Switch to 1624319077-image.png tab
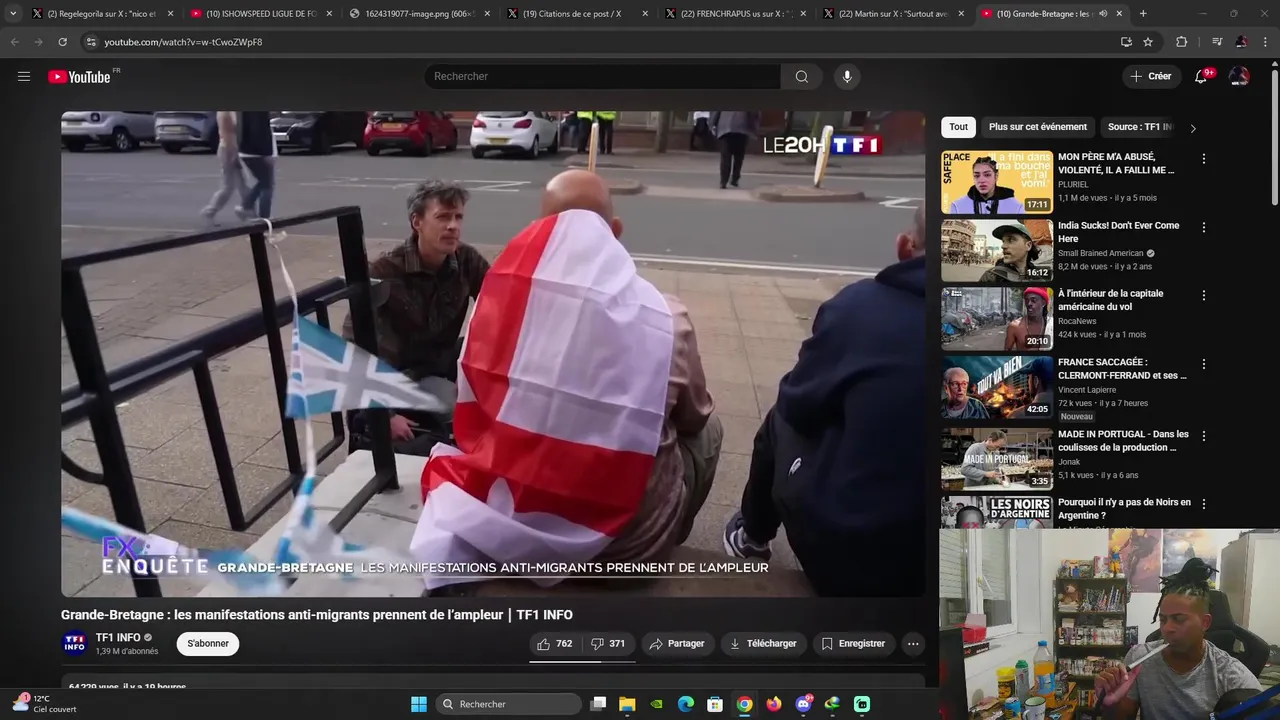1280x720 pixels. click(x=419, y=14)
